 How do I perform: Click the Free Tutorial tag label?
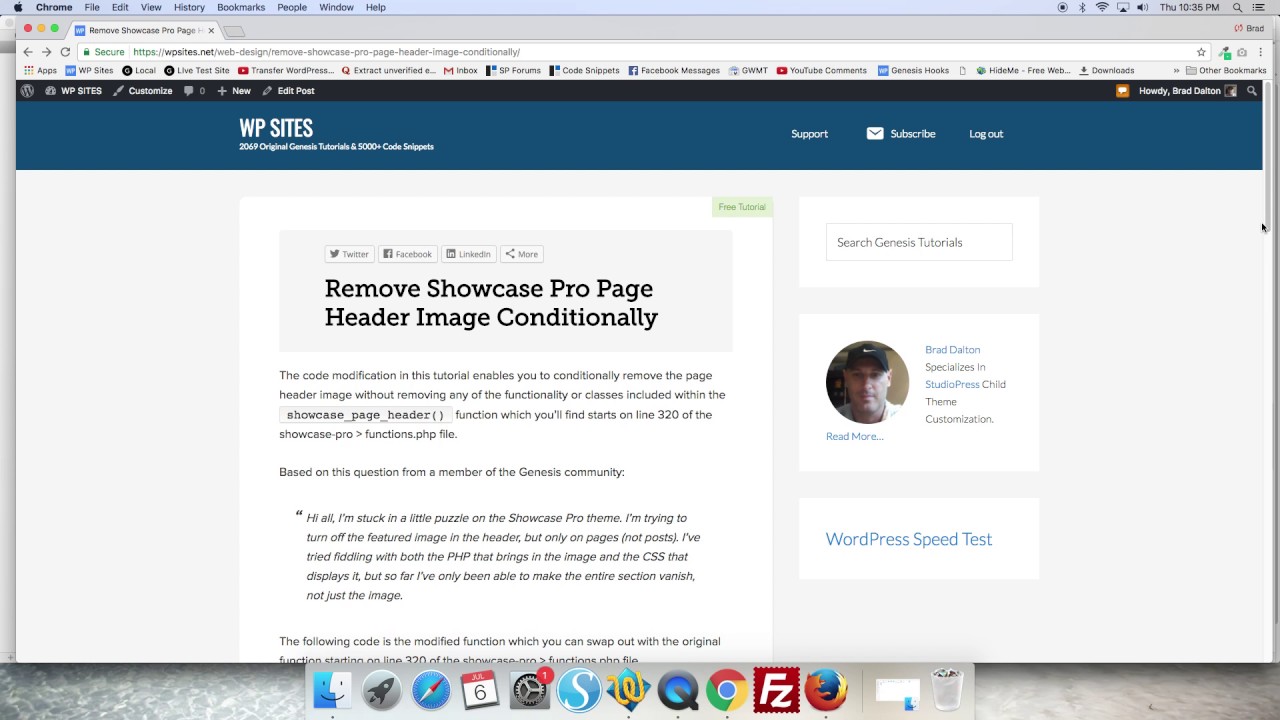point(742,207)
